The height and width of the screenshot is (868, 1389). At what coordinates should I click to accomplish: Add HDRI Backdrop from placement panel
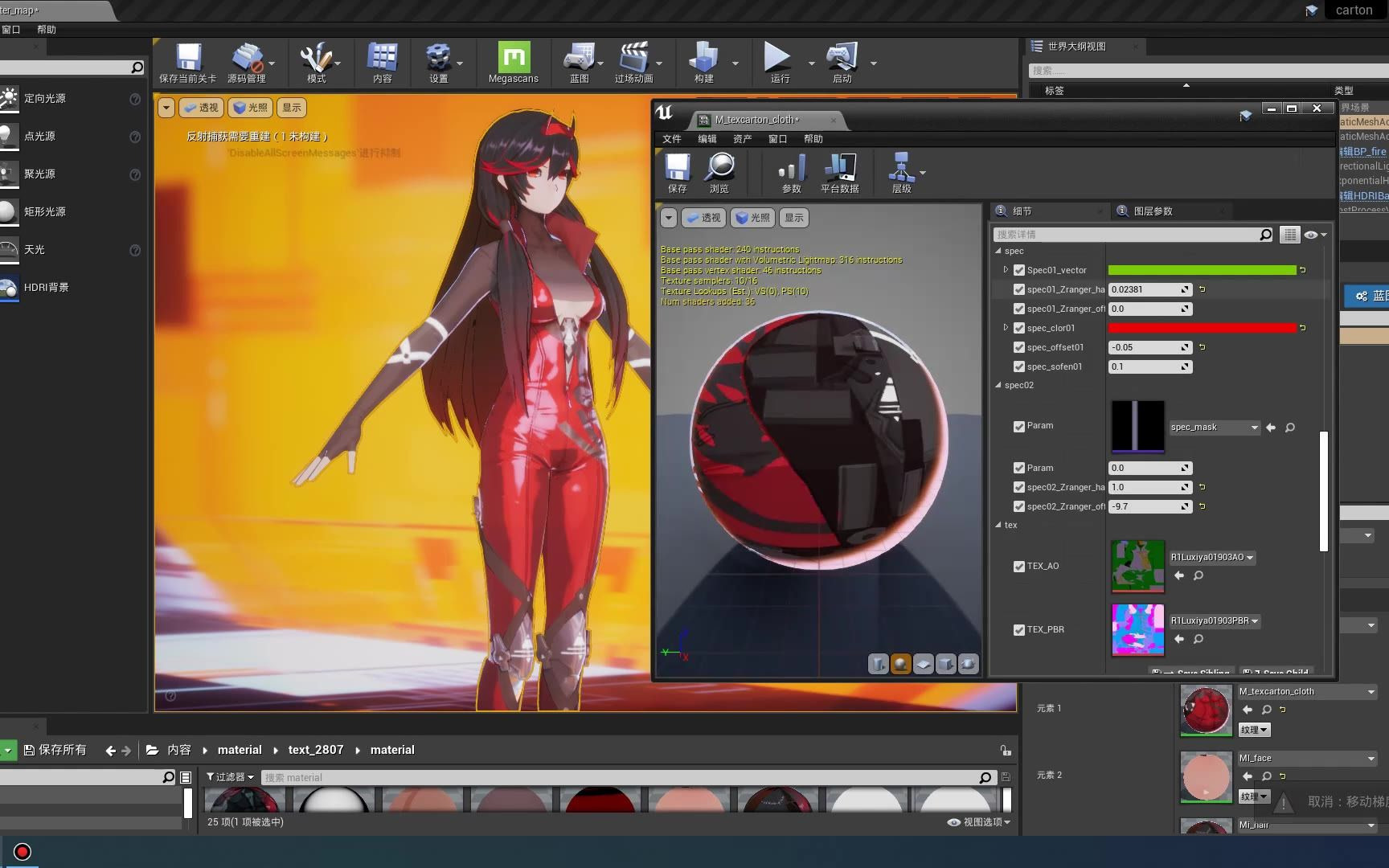(x=46, y=287)
